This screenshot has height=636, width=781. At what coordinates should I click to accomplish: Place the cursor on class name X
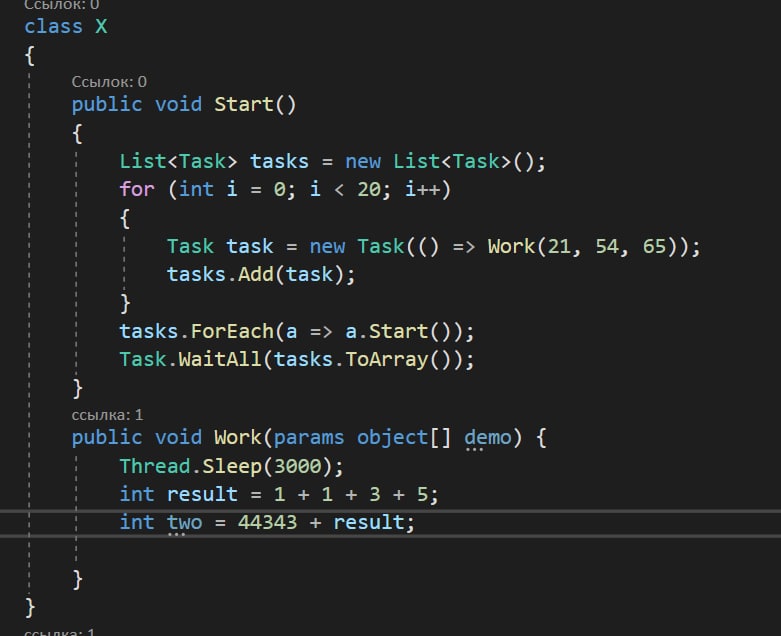pos(101,26)
